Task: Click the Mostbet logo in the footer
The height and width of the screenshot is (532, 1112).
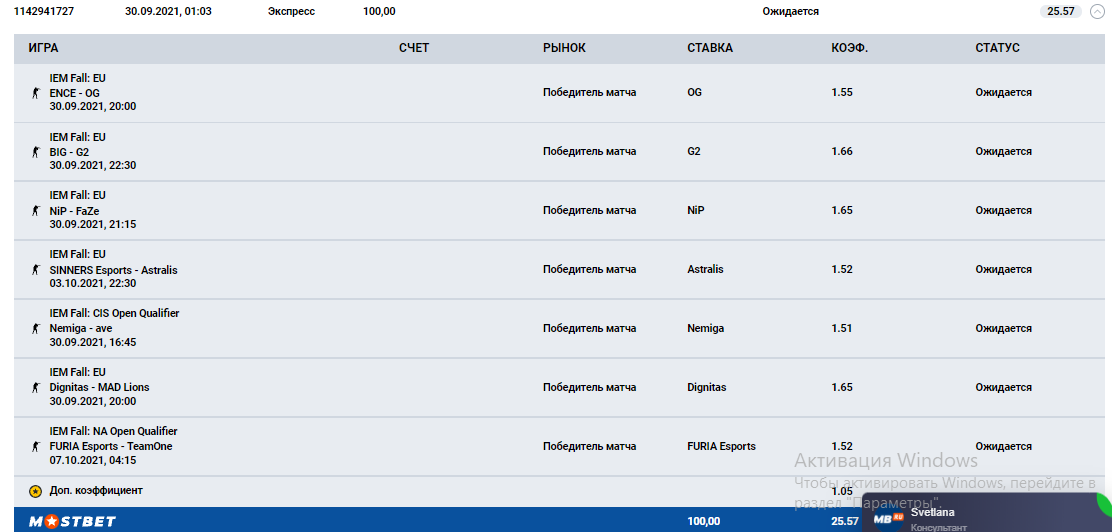Action: click(x=72, y=521)
